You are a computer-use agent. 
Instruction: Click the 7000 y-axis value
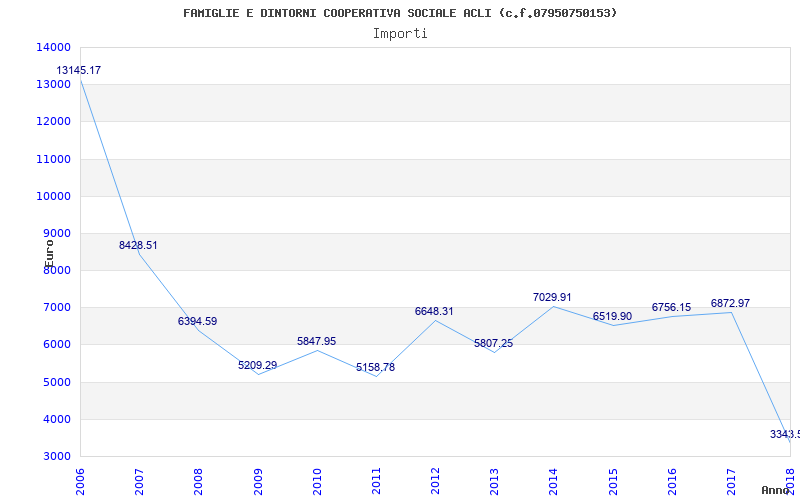coord(56,308)
